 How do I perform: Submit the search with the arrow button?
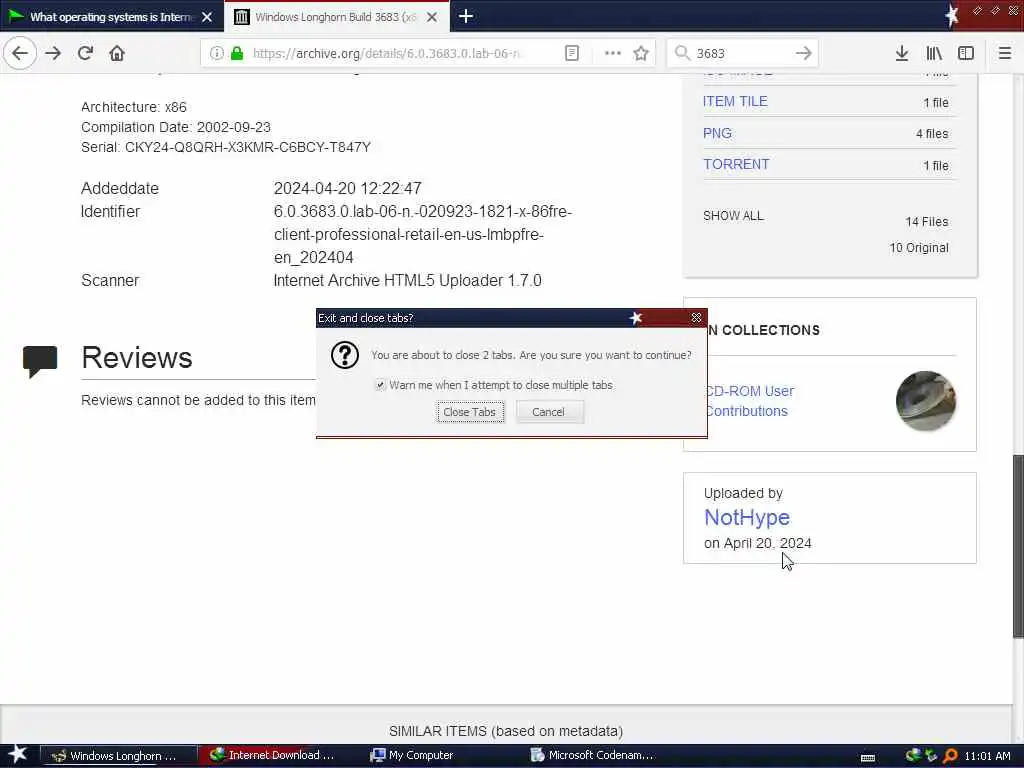[x=804, y=53]
